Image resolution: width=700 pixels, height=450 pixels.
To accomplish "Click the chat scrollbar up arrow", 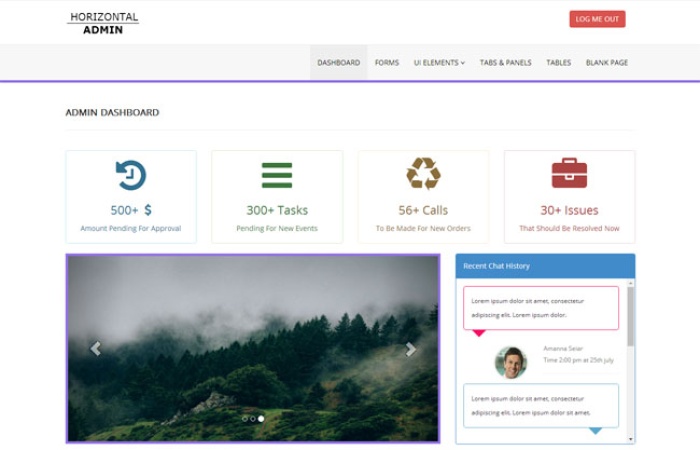I will tap(630, 283).
